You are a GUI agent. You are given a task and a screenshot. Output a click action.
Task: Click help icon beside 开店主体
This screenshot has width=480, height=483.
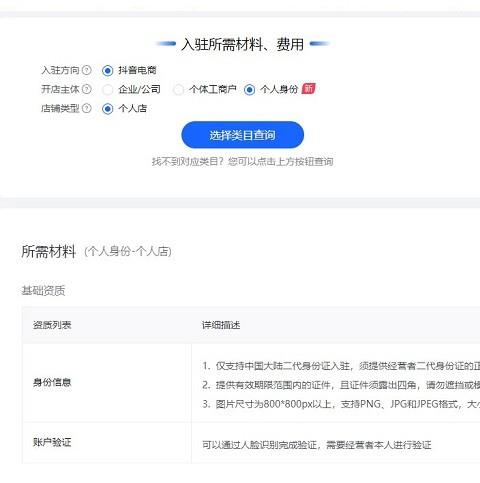click(87, 89)
